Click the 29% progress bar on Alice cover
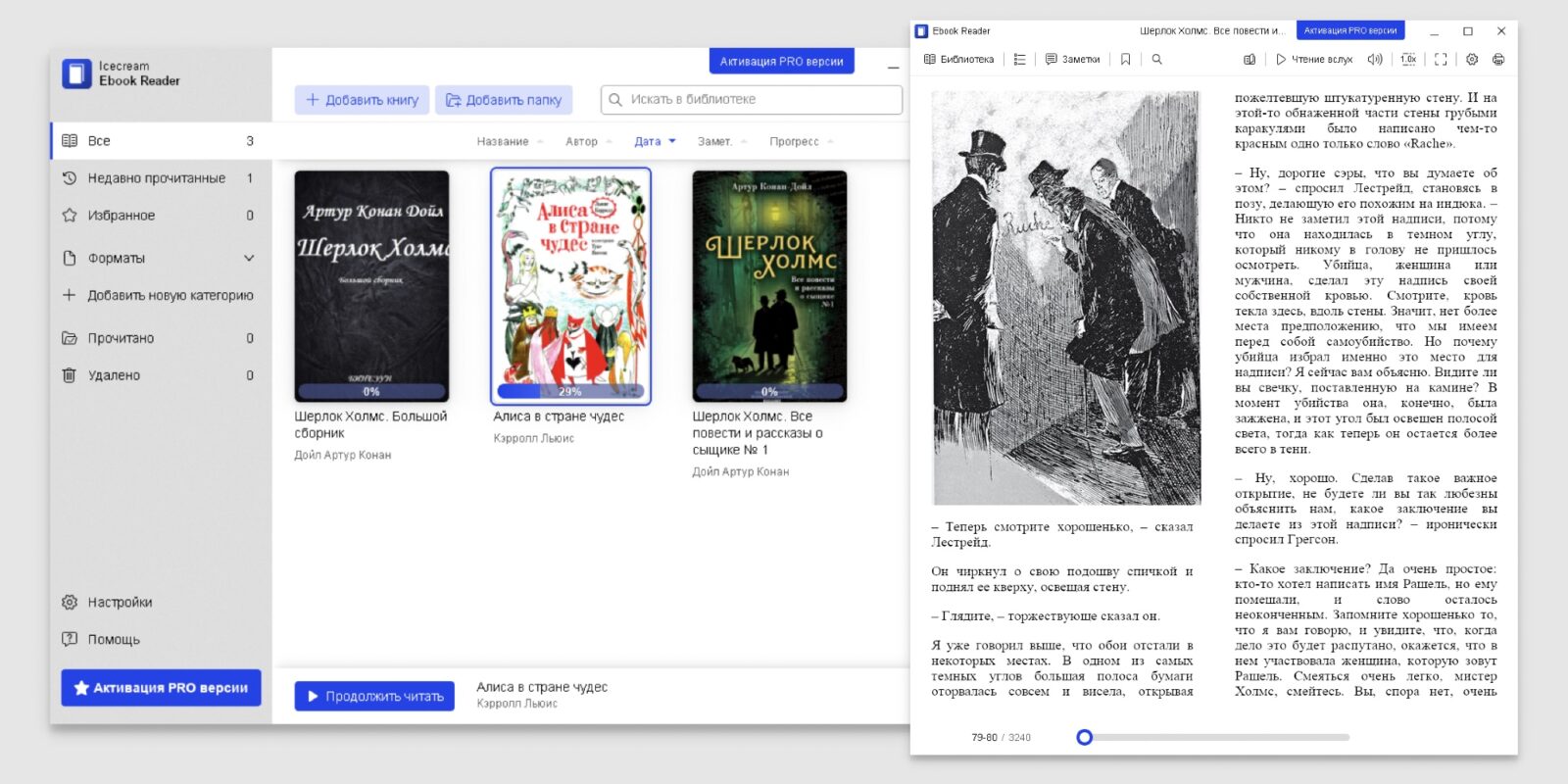The height and width of the screenshot is (784, 1568). coord(570,391)
